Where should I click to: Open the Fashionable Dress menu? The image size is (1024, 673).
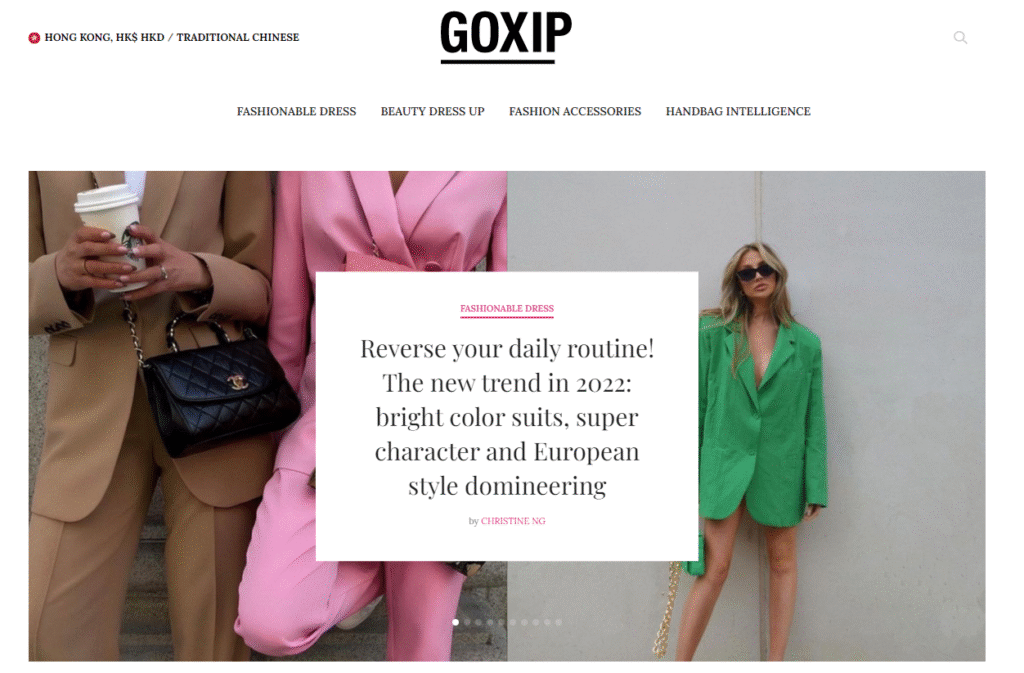click(296, 112)
